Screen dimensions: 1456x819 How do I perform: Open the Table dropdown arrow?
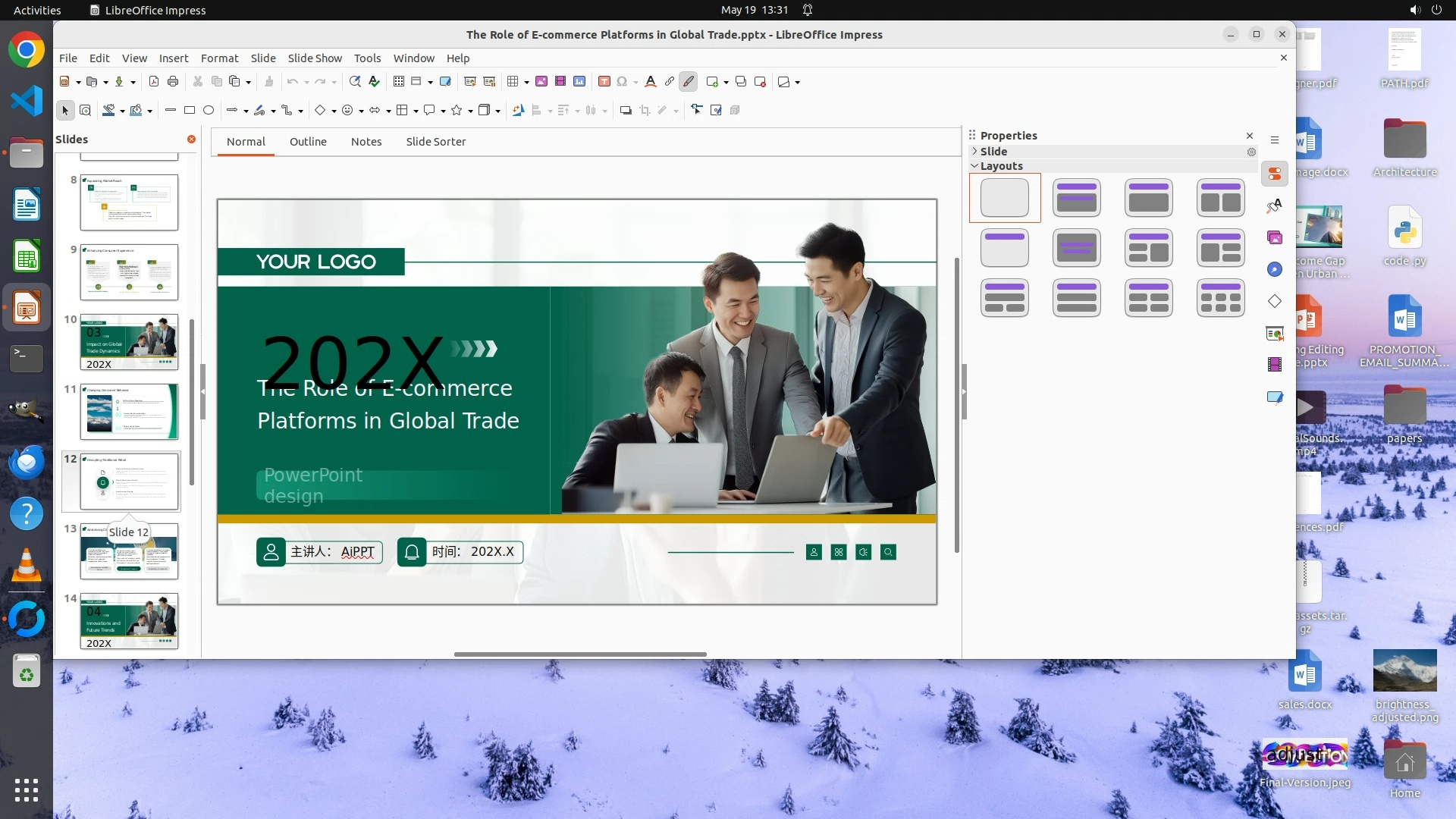click(x=526, y=83)
